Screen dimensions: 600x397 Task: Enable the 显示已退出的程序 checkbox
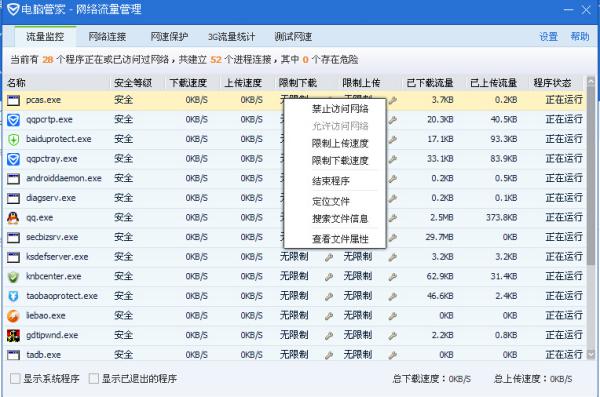(x=93, y=379)
